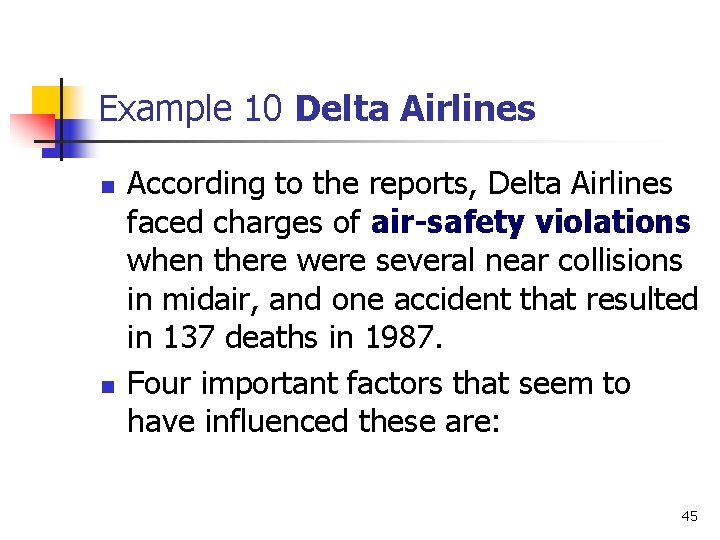Click the slide title 'Example 10 Delta Airlines'

[x=317, y=109]
